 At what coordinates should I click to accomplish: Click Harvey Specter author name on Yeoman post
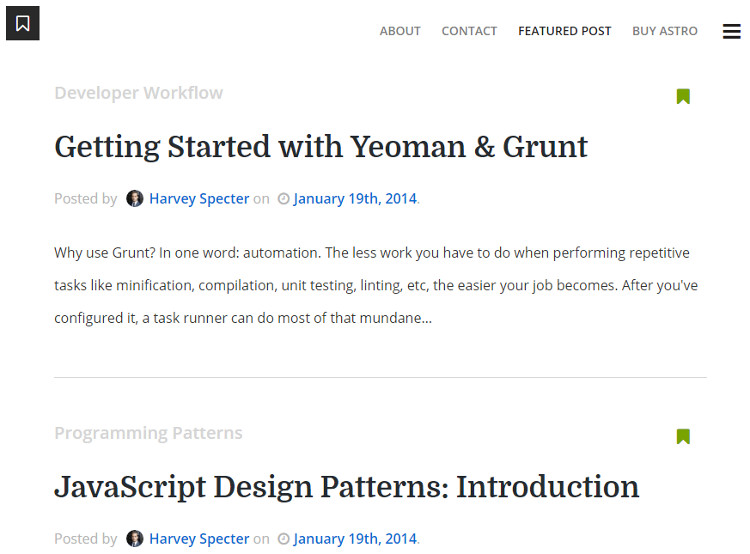click(x=199, y=199)
